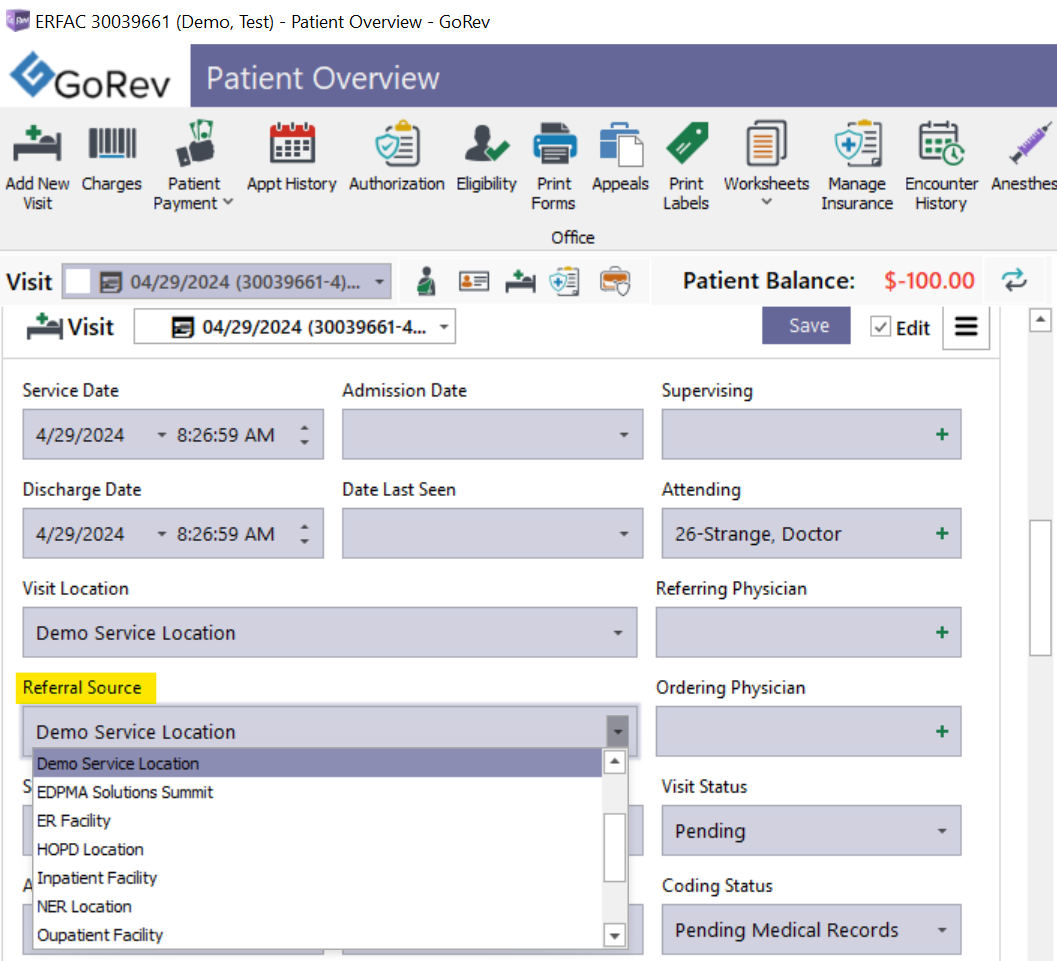The width and height of the screenshot is (1057, 961).
Task: Click the Supervising input field
Action: [x=811, y=435]
